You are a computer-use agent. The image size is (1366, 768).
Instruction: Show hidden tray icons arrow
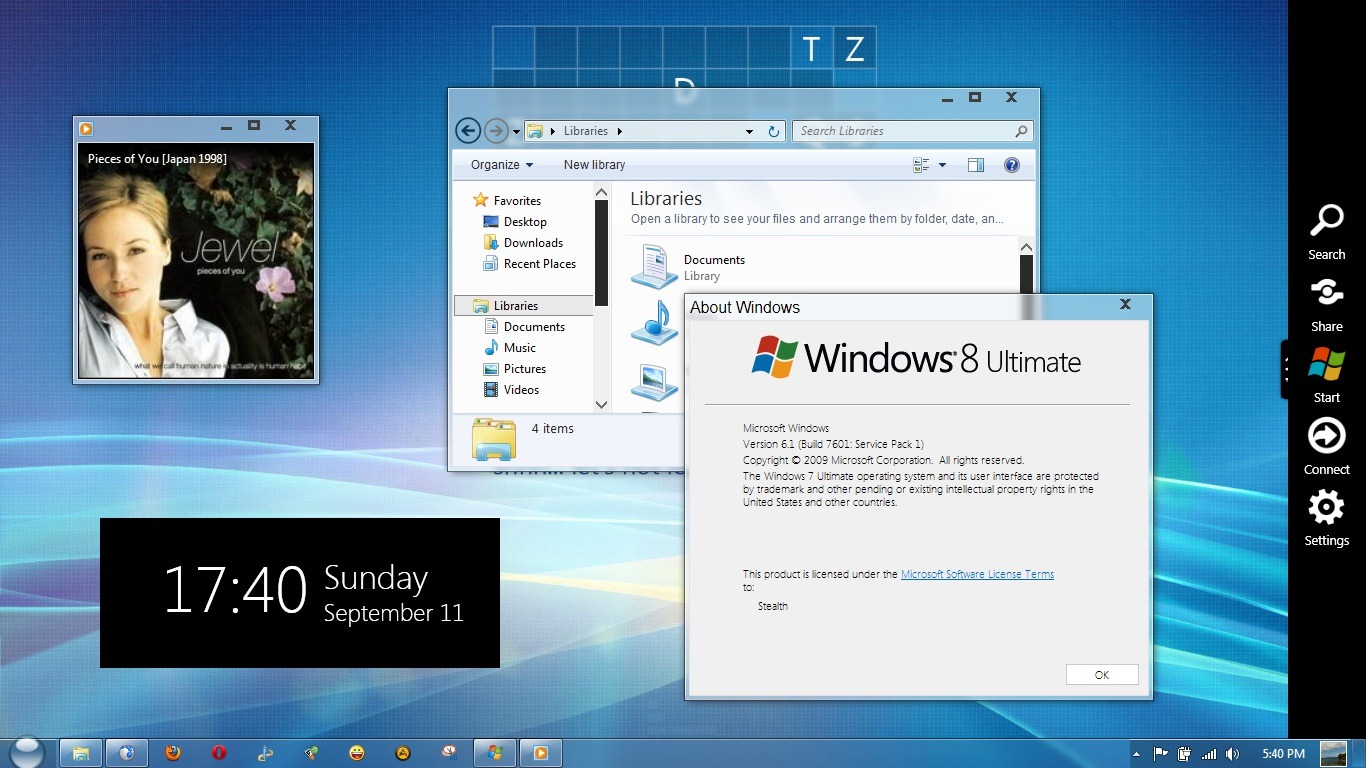[x=1137, y=754]
